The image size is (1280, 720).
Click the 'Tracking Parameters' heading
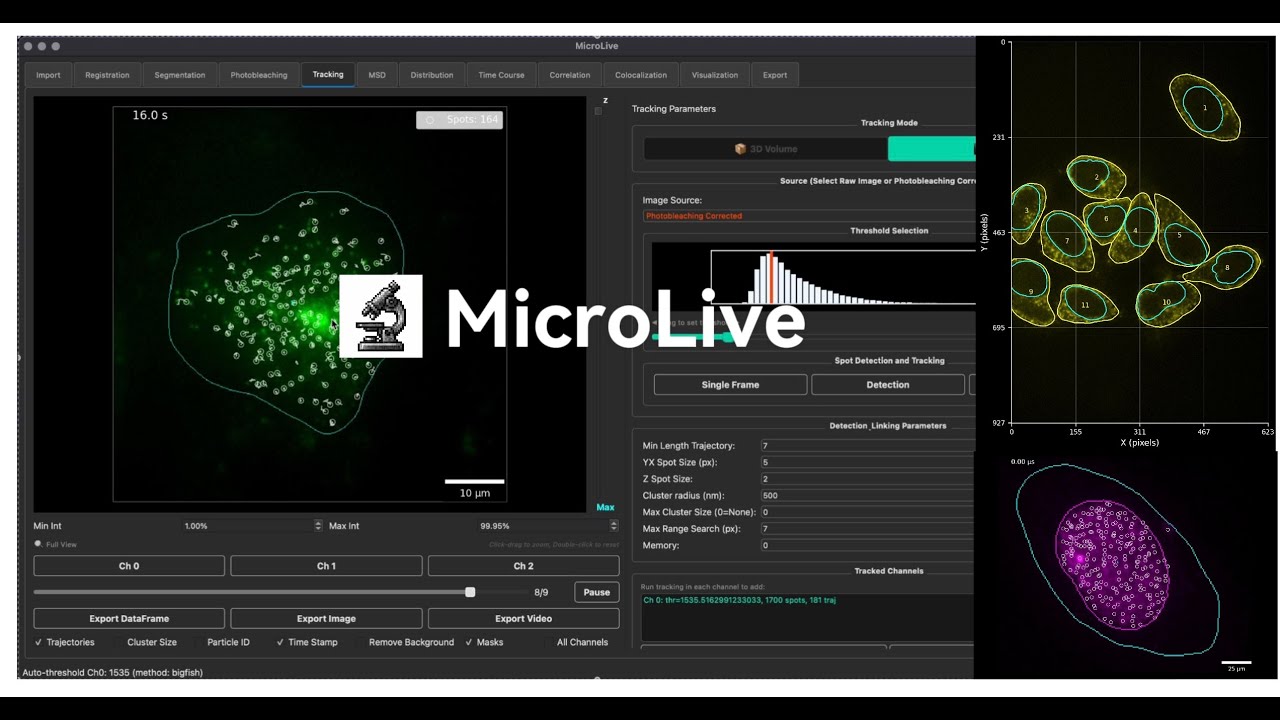(x=674, y=109)
